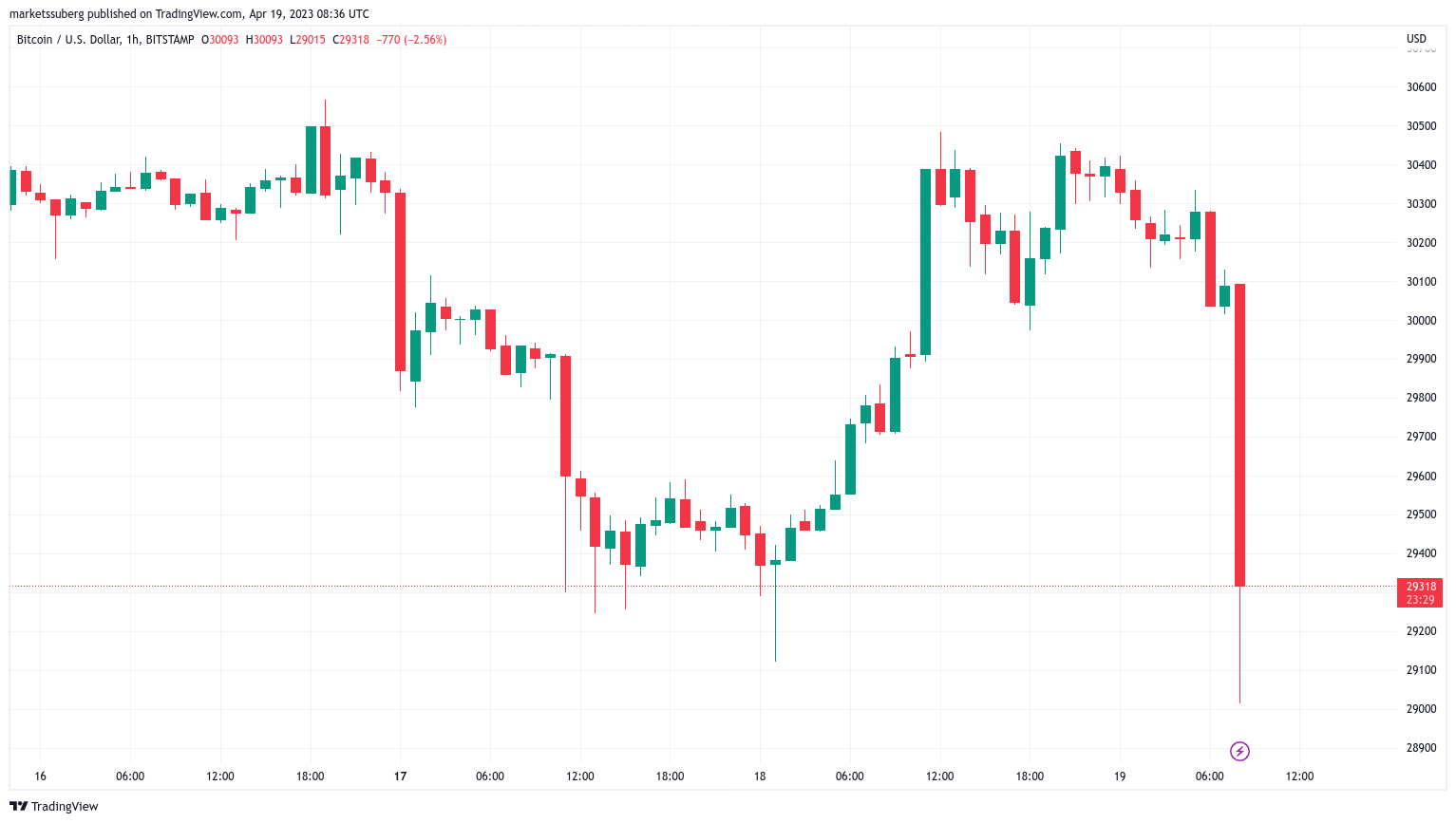Click the L29015 low value

coord(308,40)
